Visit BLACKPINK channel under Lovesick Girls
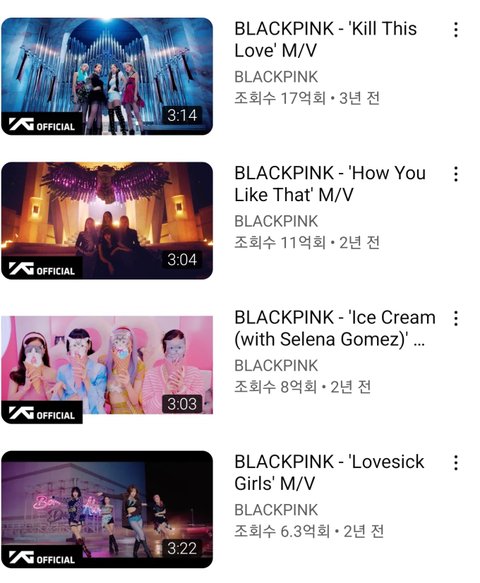Screen dimensions: 480x583 tap(276, 510)
